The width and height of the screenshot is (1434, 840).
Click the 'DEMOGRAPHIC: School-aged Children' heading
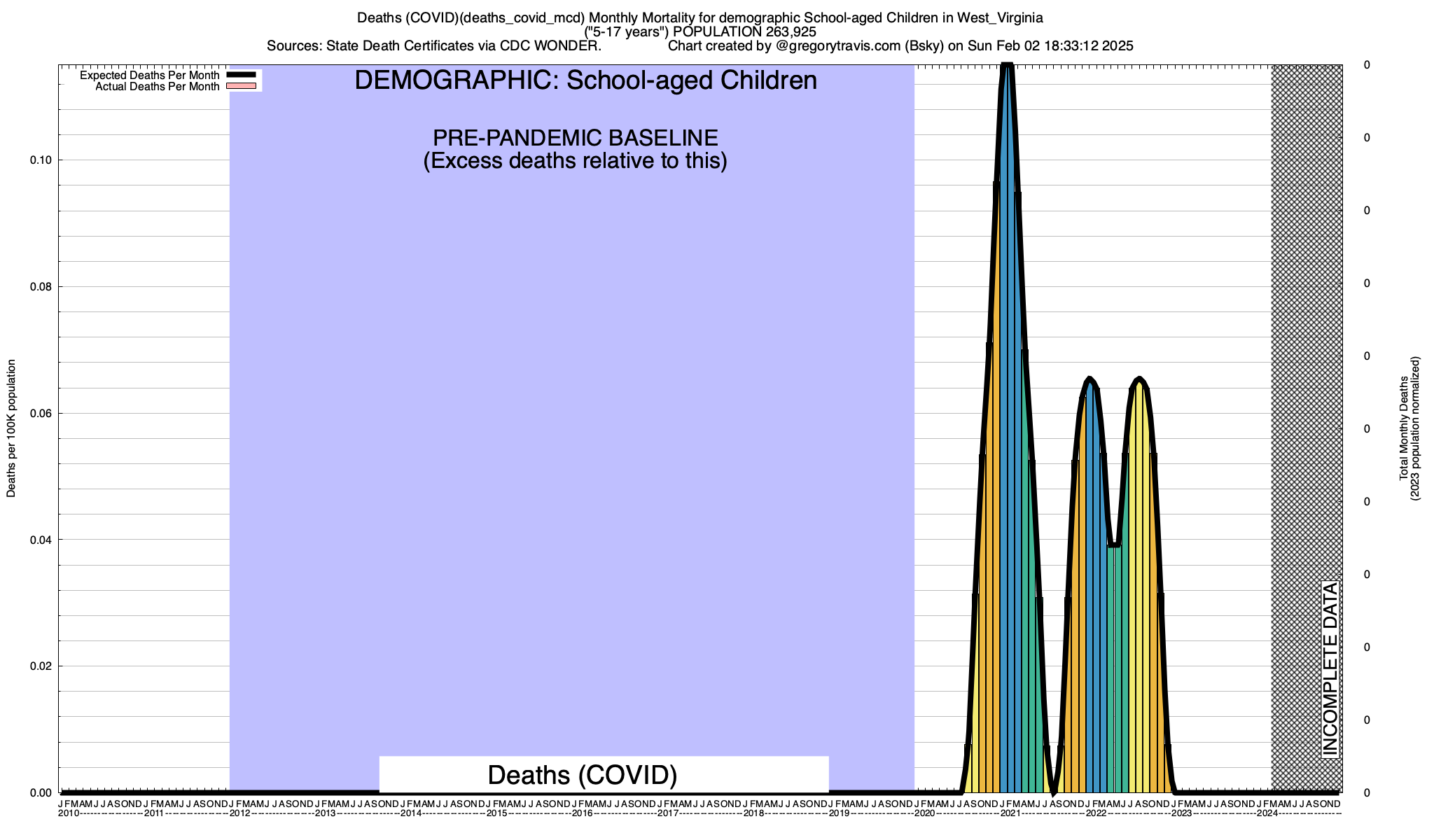tap(585, 80)
